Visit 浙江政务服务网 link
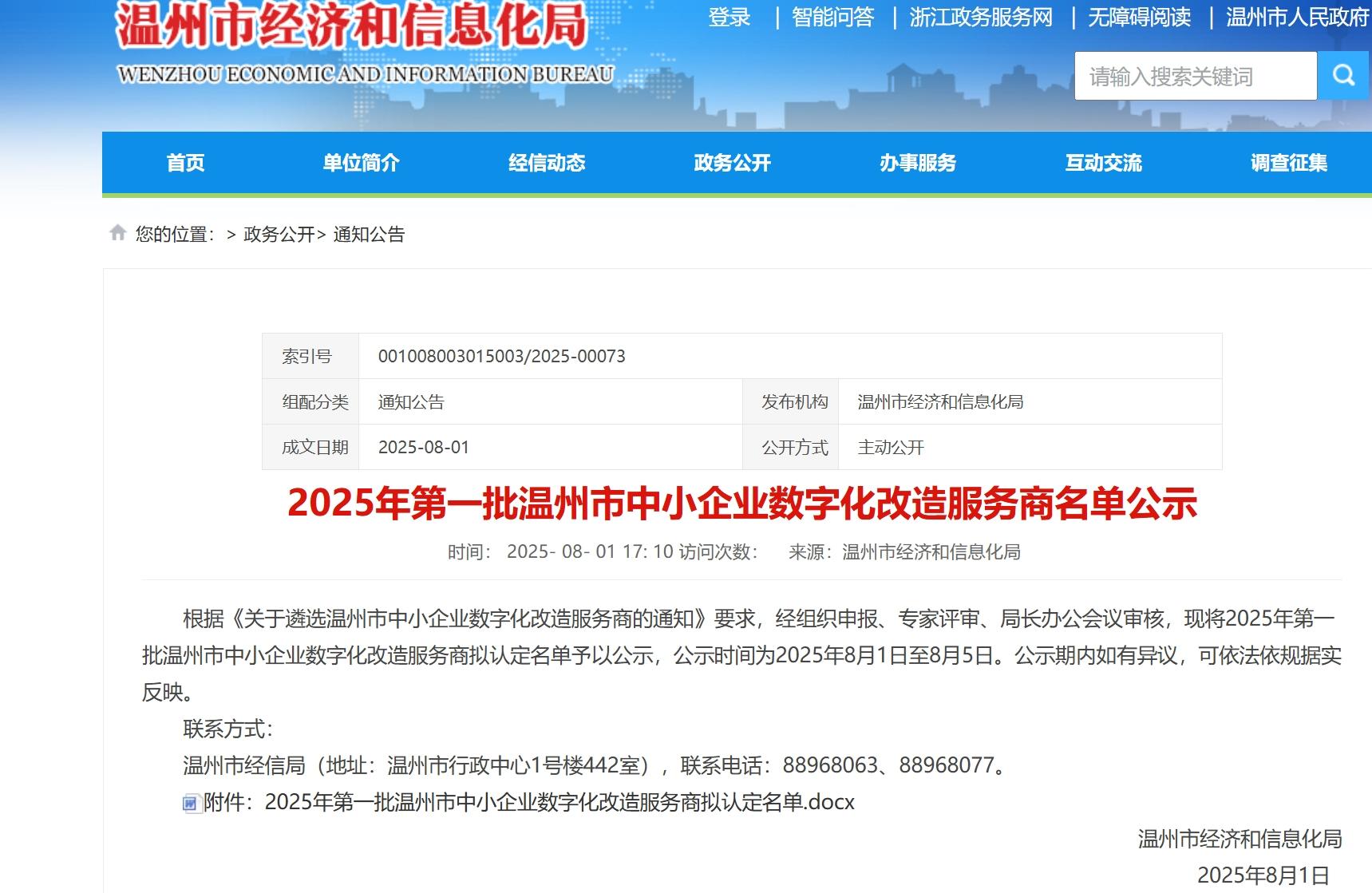 point(981,18)
